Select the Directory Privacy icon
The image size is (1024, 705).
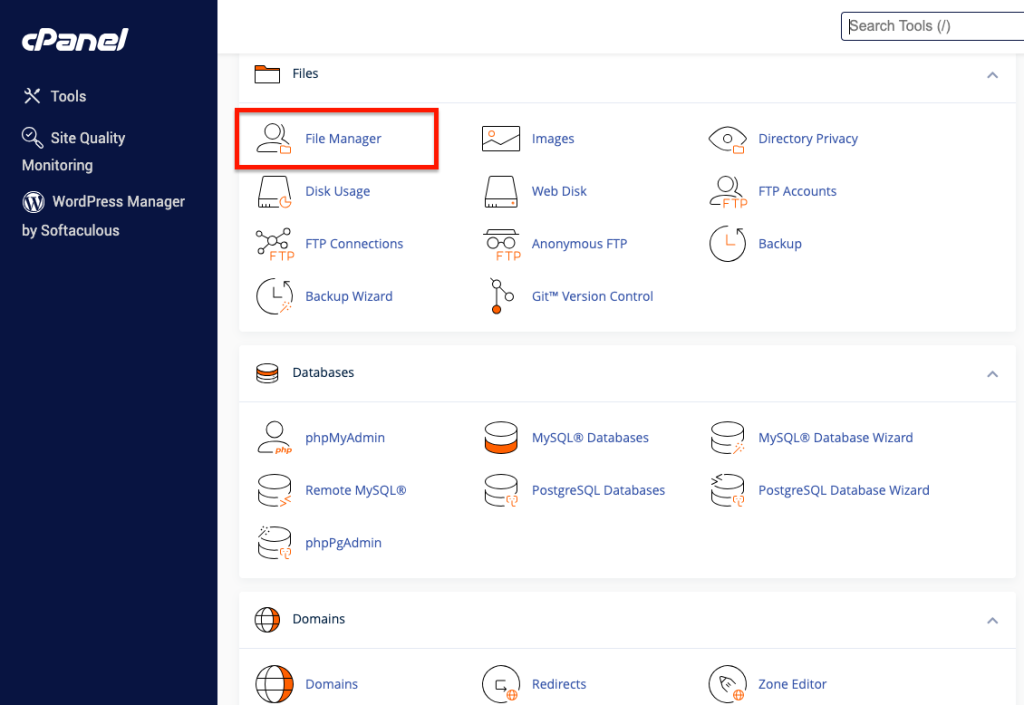tap(727, 139)
